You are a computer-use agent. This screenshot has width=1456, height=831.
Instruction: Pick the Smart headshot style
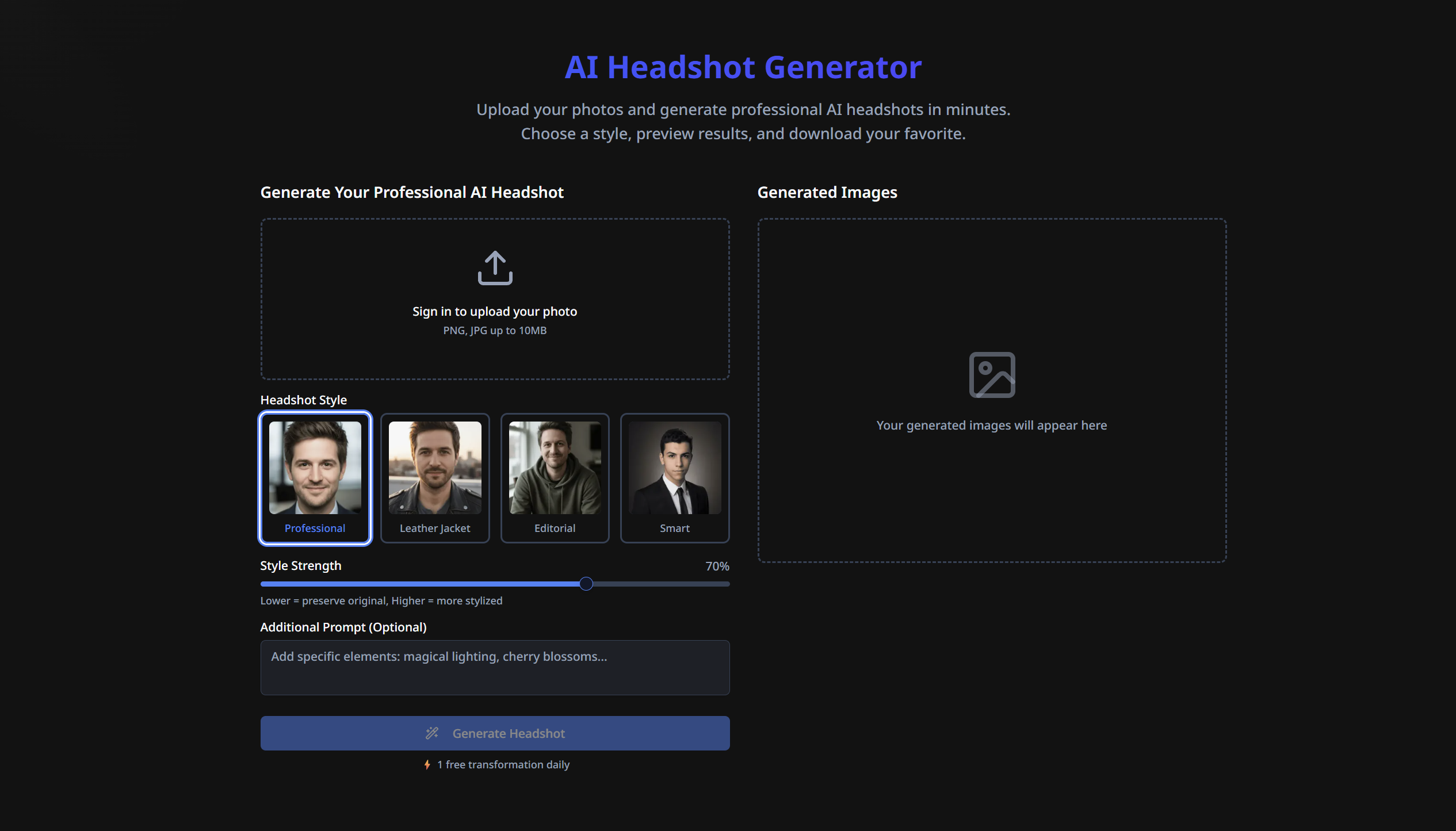pyautogui.click(x=674, y=478)
